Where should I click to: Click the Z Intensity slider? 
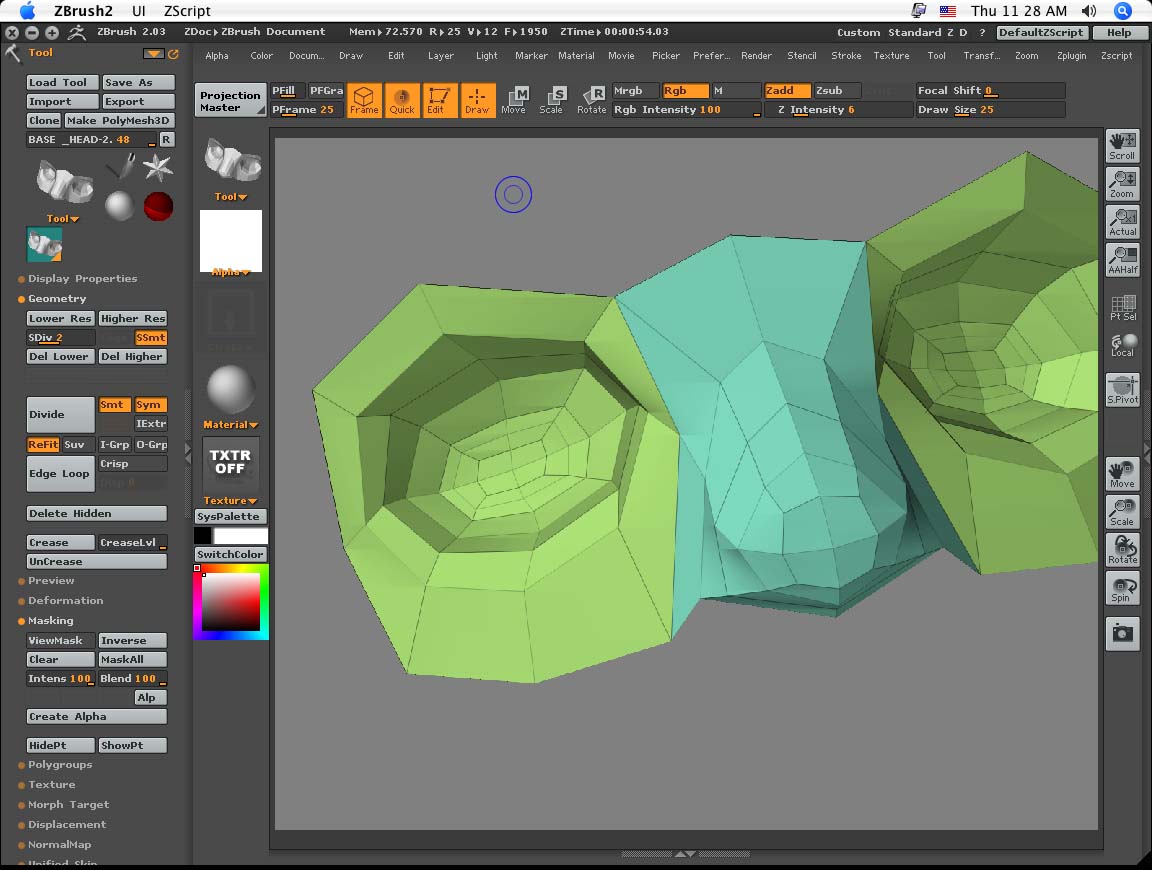coord(838,109)
